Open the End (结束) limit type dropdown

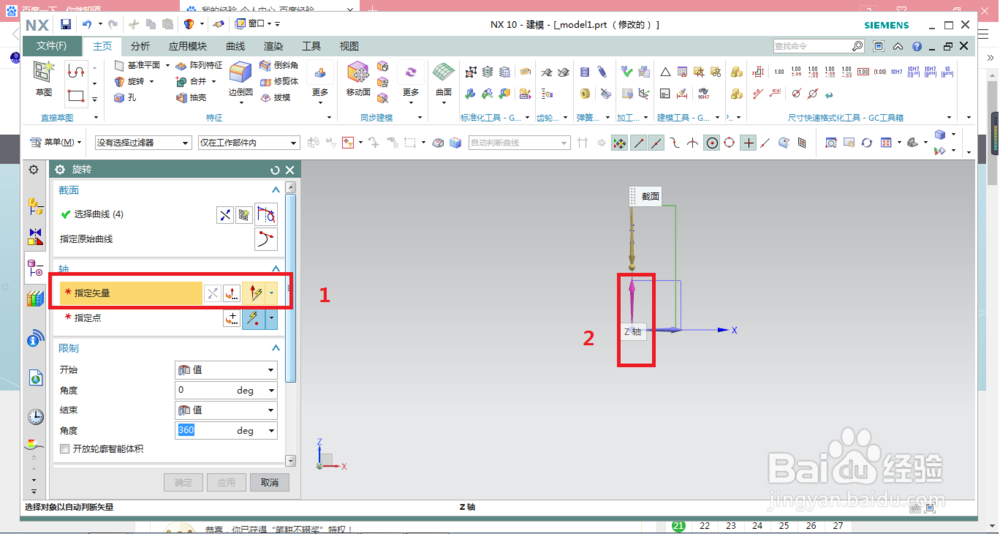point(226,410)
